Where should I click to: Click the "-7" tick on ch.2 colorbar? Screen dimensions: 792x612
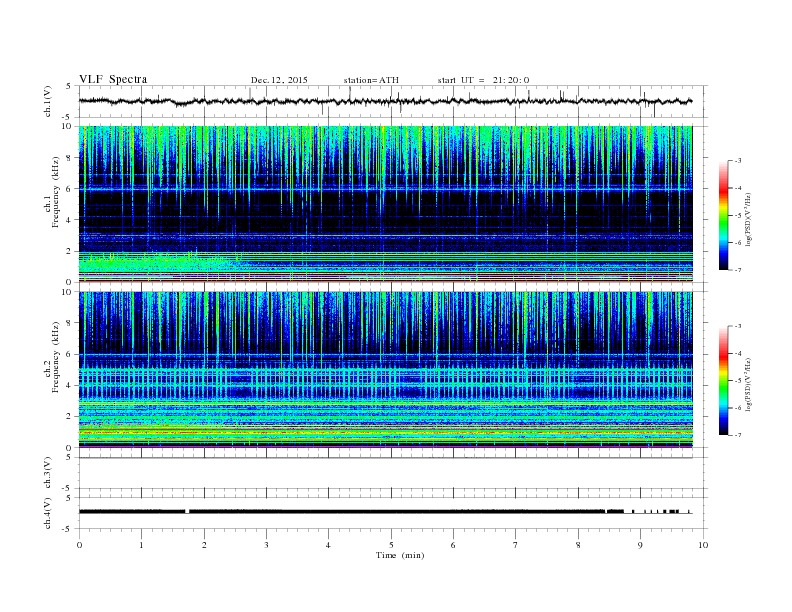(737, 435)
